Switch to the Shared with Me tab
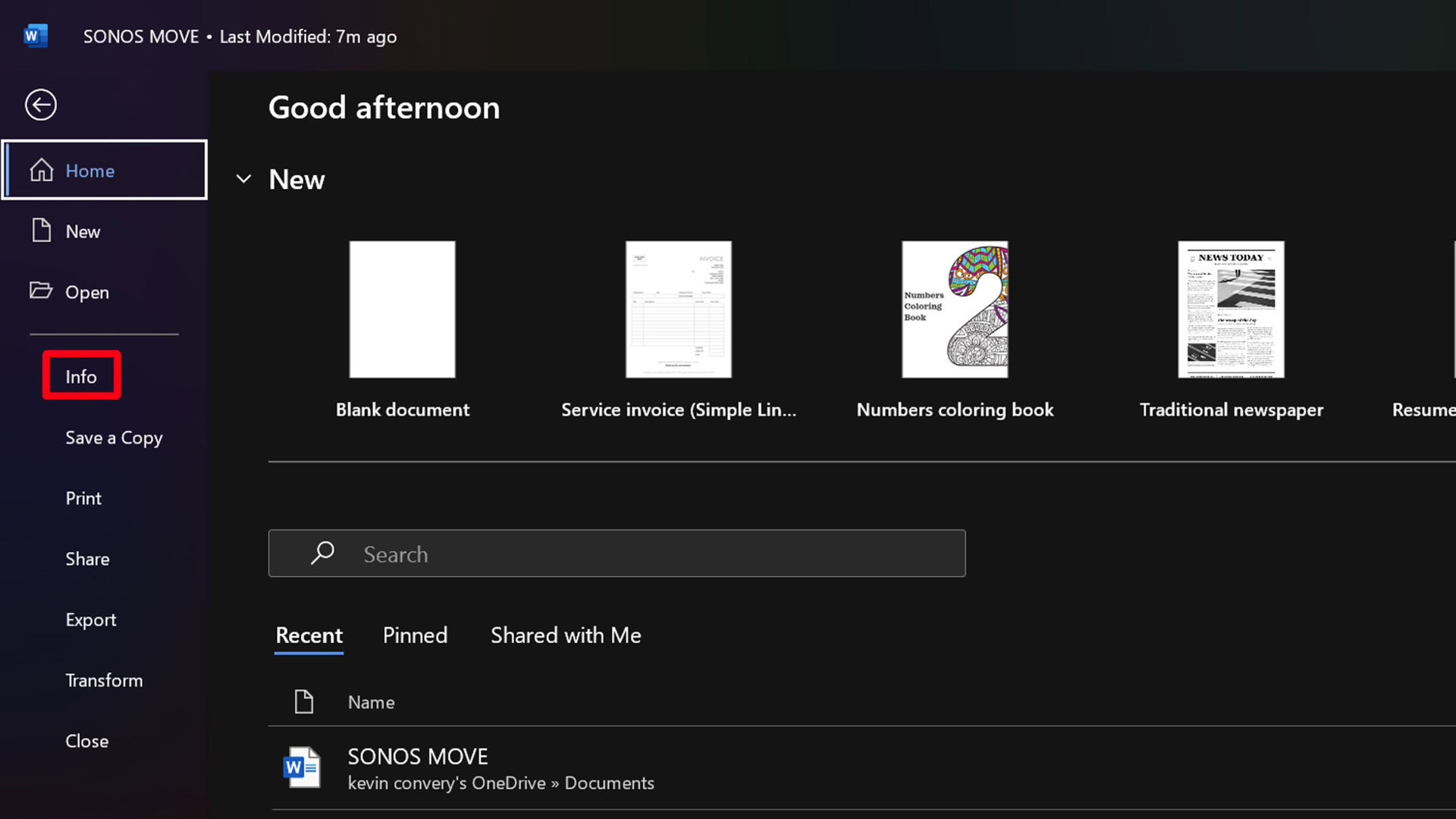 [x=566, y=635]
